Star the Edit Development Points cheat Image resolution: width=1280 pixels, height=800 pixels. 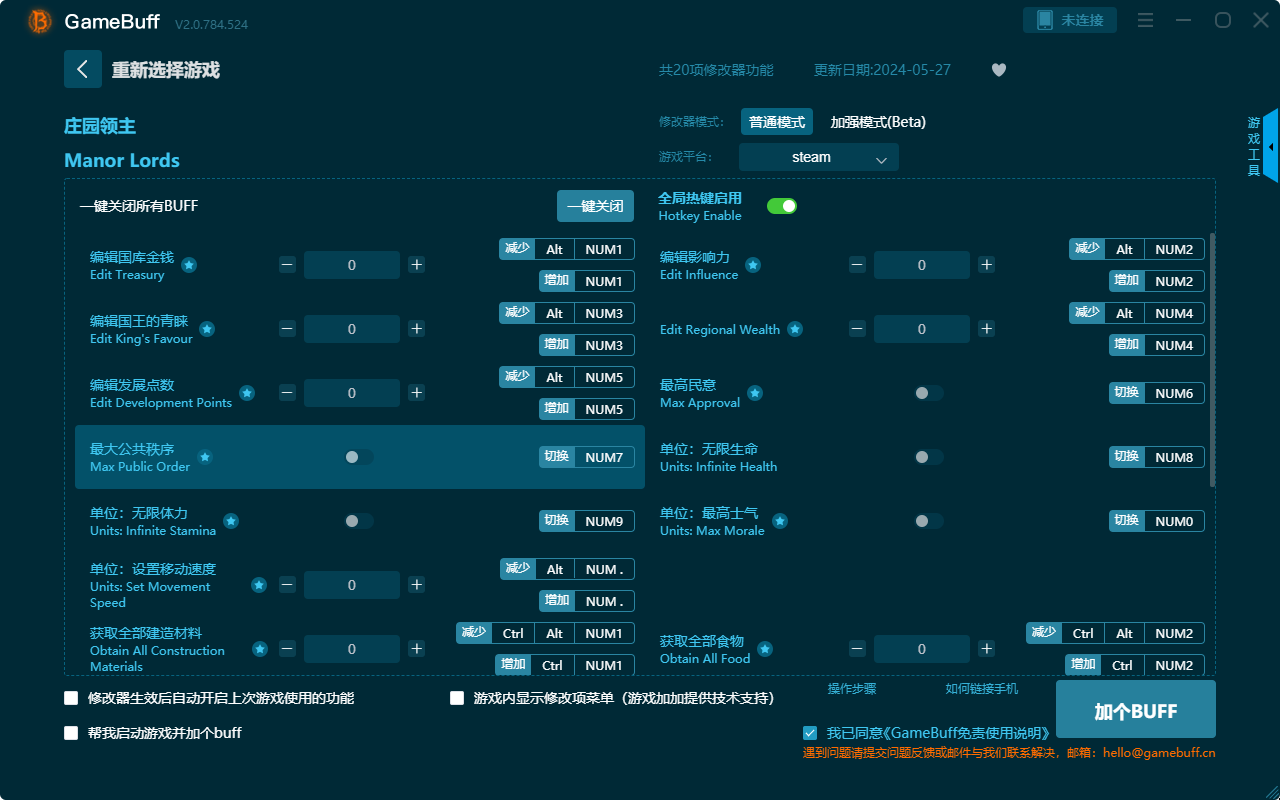[247, 393]
